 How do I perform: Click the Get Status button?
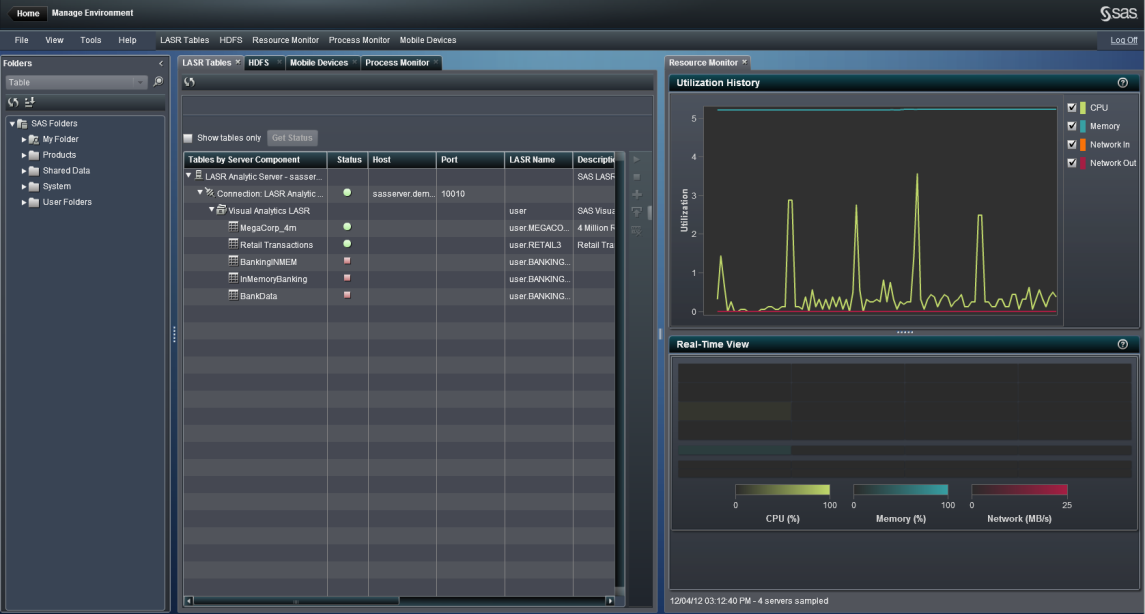(x=292, y=138)
